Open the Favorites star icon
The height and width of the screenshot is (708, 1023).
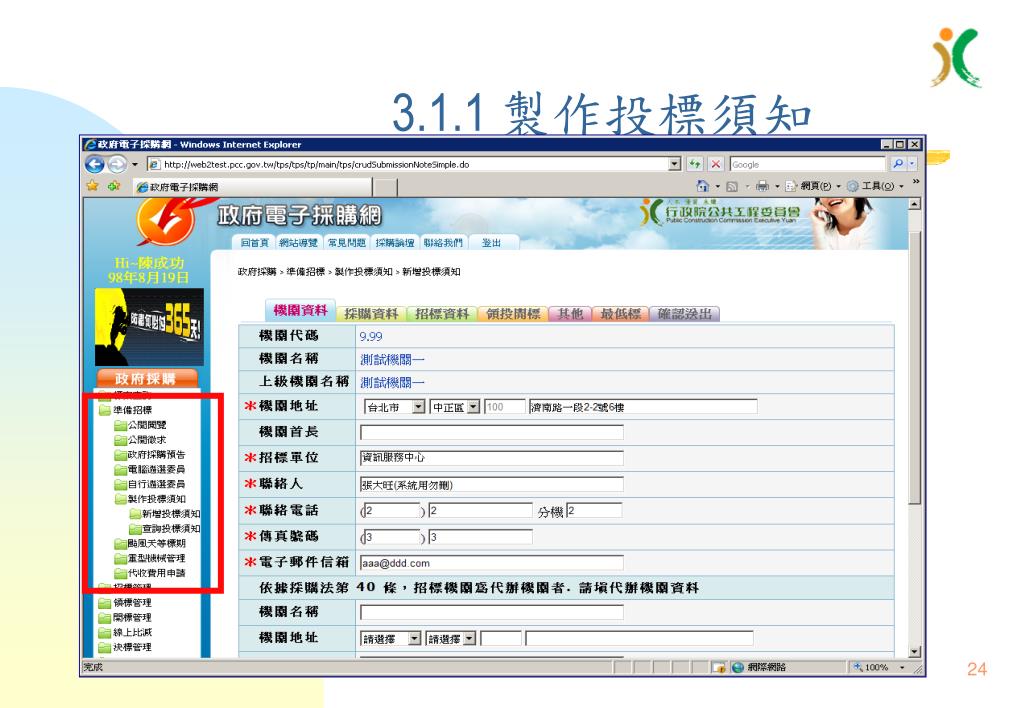click(93, 186)
